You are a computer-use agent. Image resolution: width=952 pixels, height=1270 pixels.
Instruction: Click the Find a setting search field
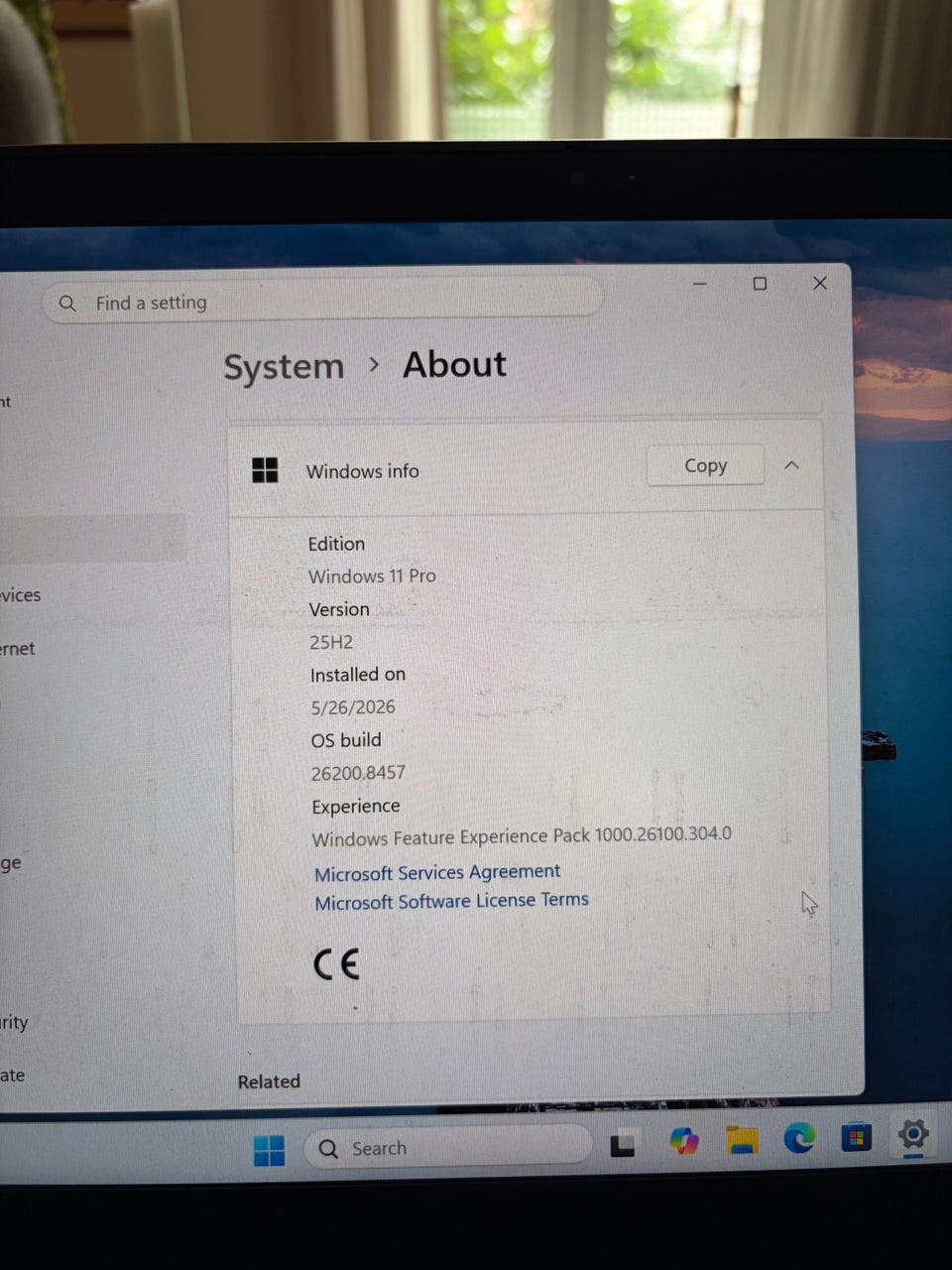tap(322, 300)
